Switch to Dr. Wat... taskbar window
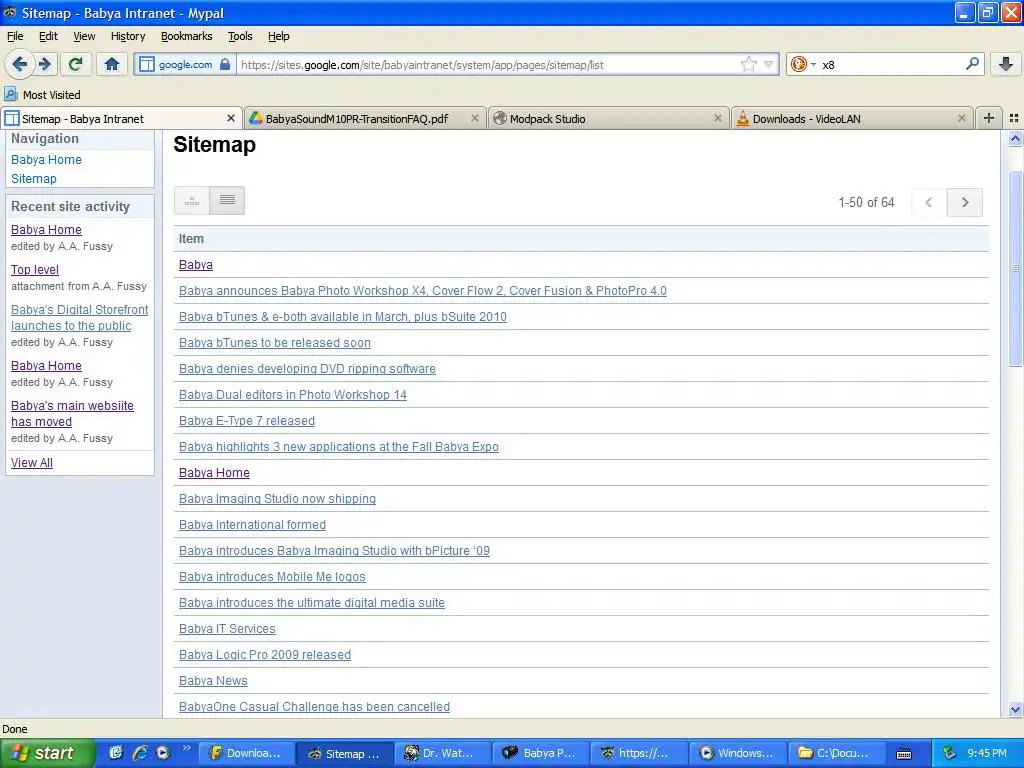 click(442, 753)
